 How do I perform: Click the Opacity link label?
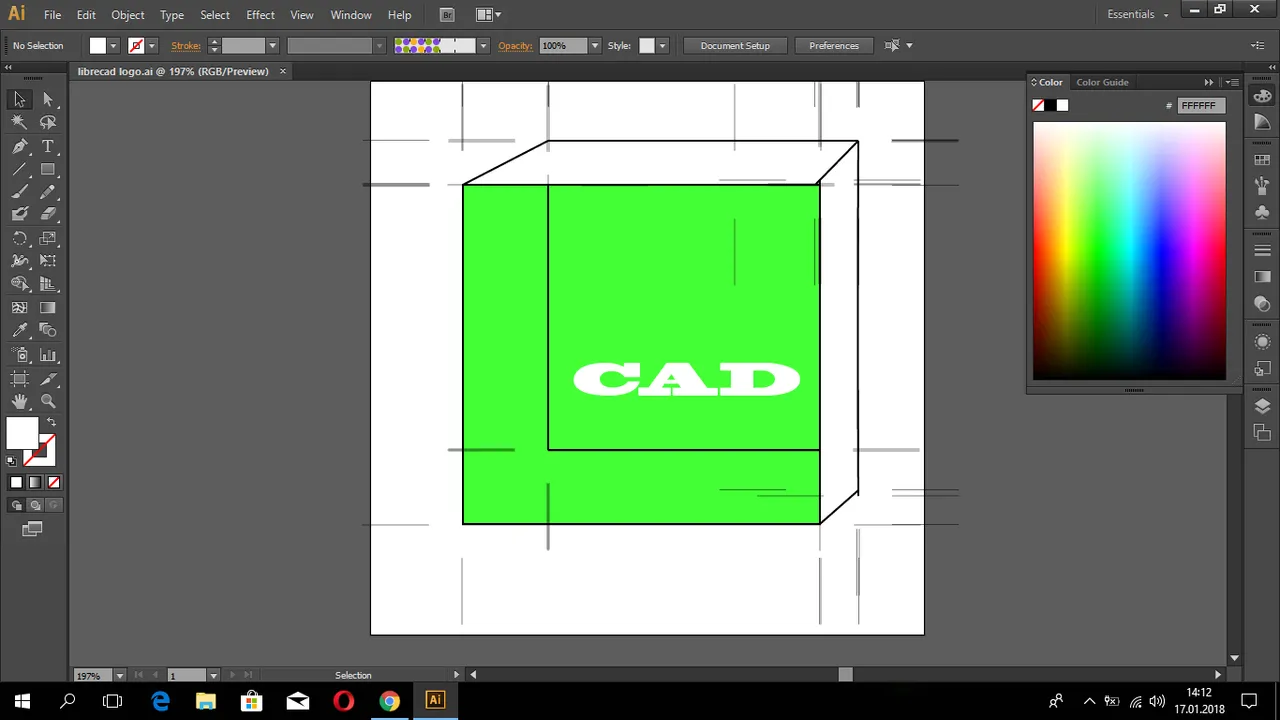tap(515, 46)
